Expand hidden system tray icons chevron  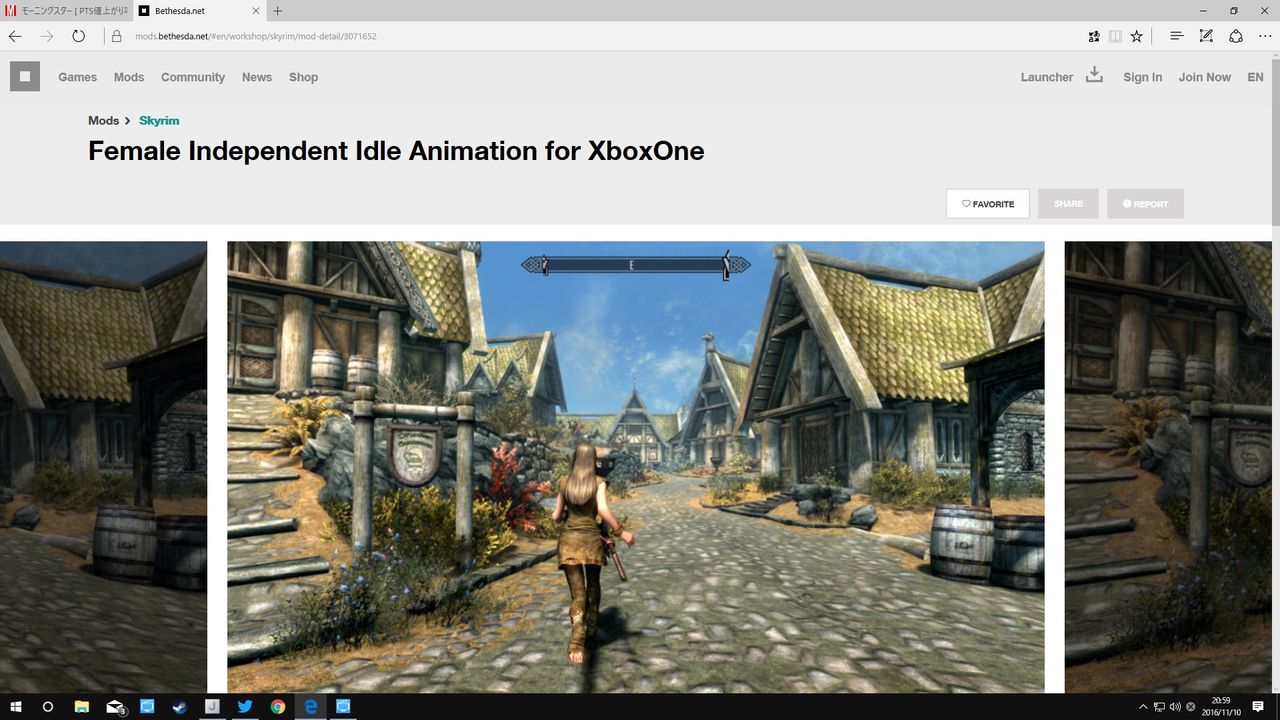pyautogui.click(x=1143, y=707)
